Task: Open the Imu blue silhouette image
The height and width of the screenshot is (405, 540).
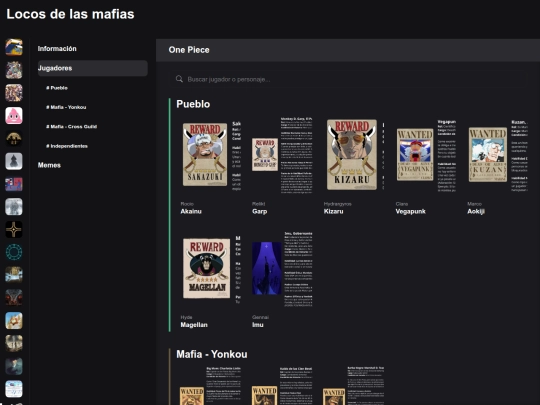Action: coord(267,268)
